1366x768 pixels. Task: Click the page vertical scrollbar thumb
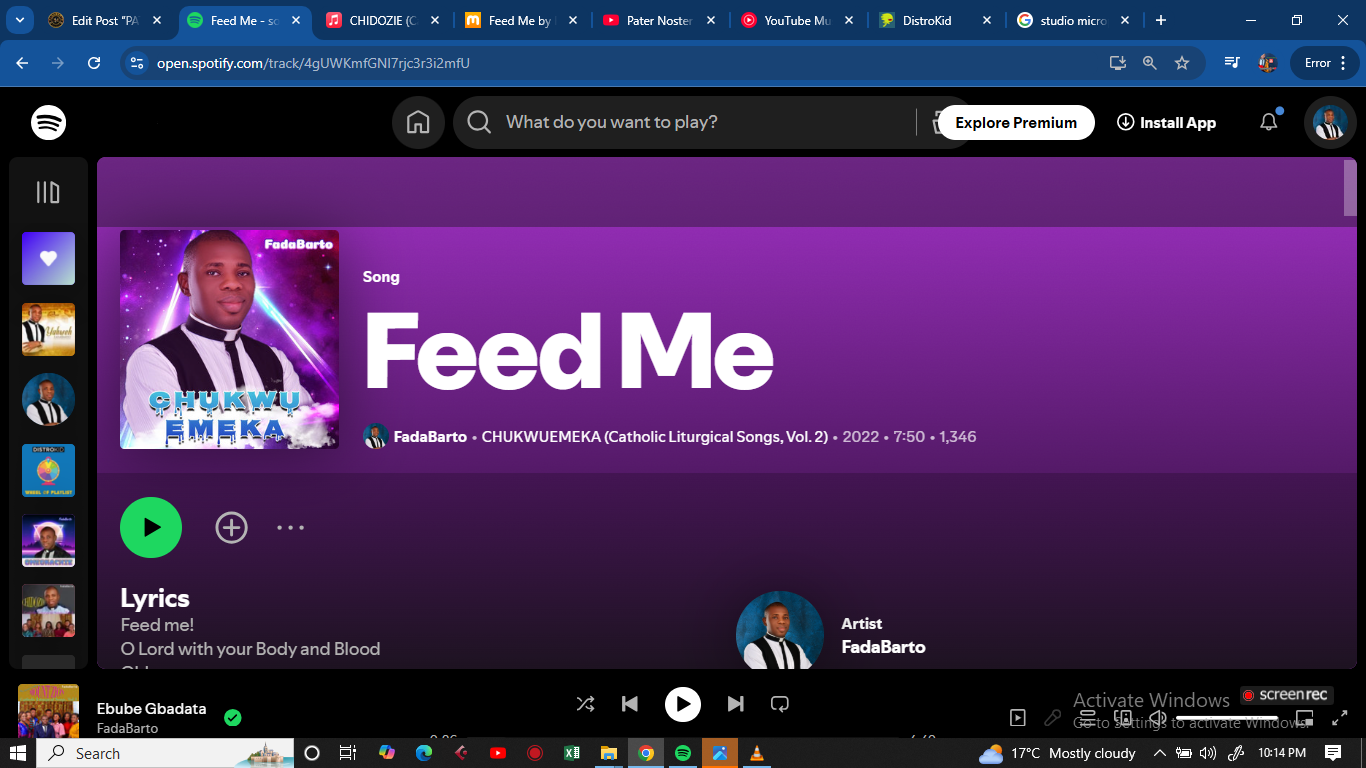coord(1350,187)
